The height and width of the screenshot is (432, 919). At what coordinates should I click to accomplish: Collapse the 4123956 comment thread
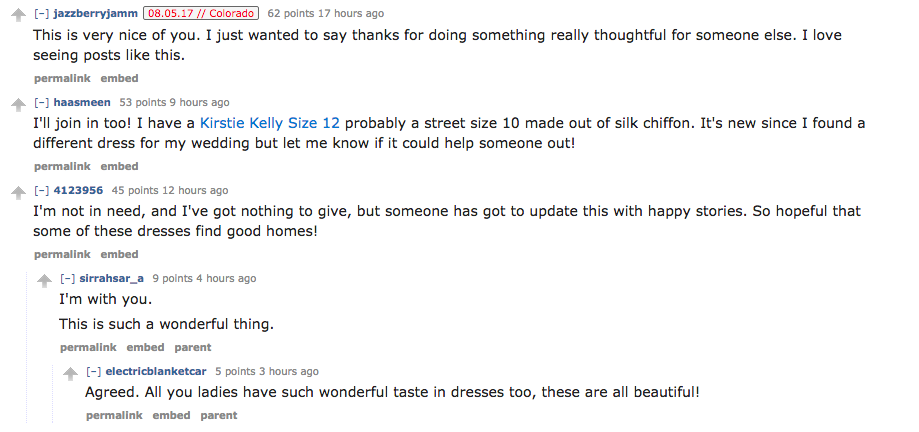pos(42,190)
